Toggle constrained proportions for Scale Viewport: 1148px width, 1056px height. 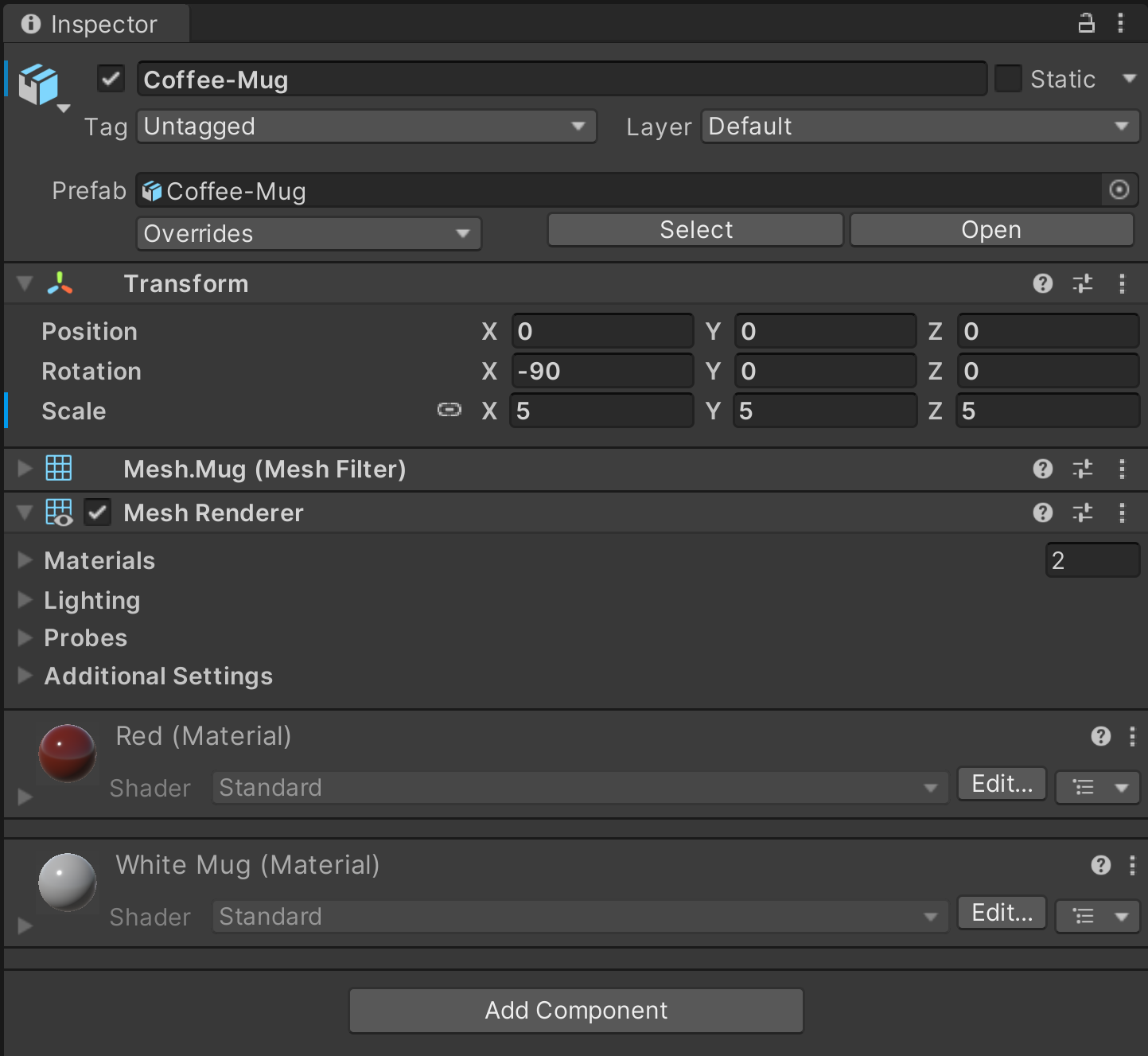[449, 410]
